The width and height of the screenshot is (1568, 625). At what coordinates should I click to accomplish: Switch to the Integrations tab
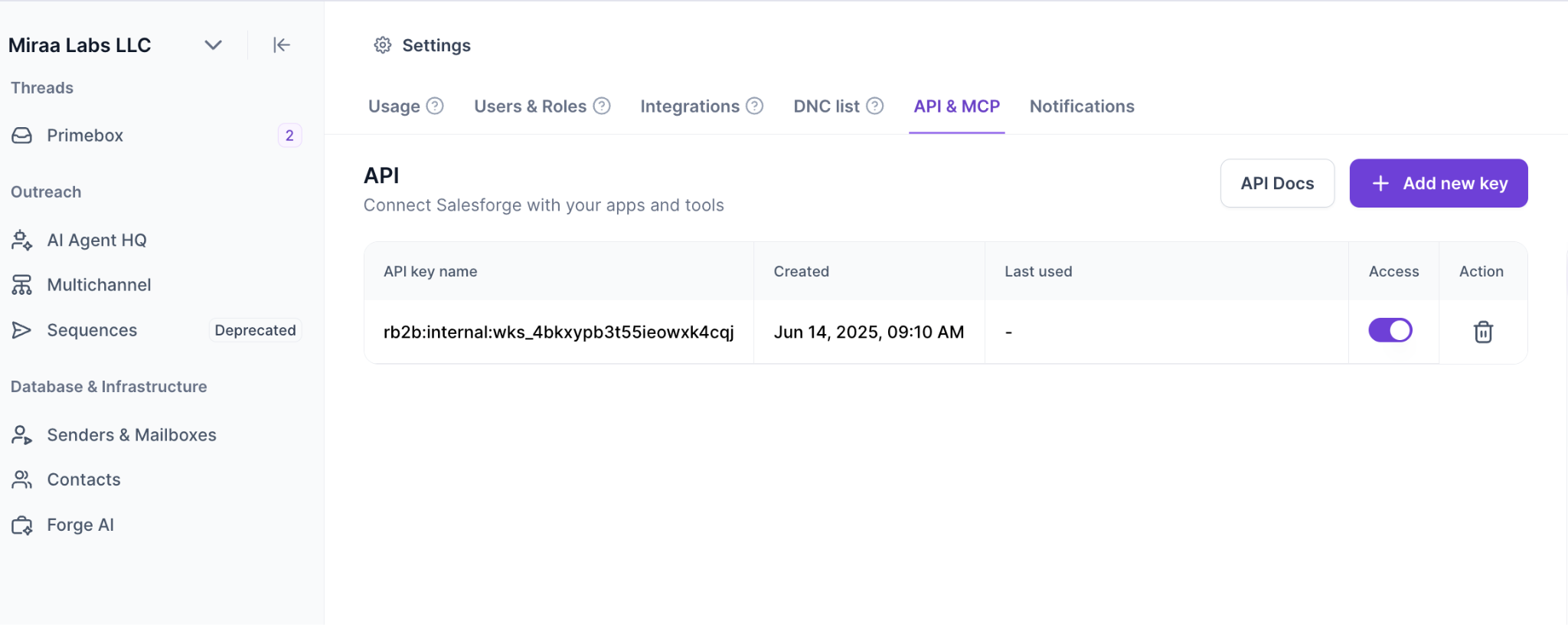690,106
